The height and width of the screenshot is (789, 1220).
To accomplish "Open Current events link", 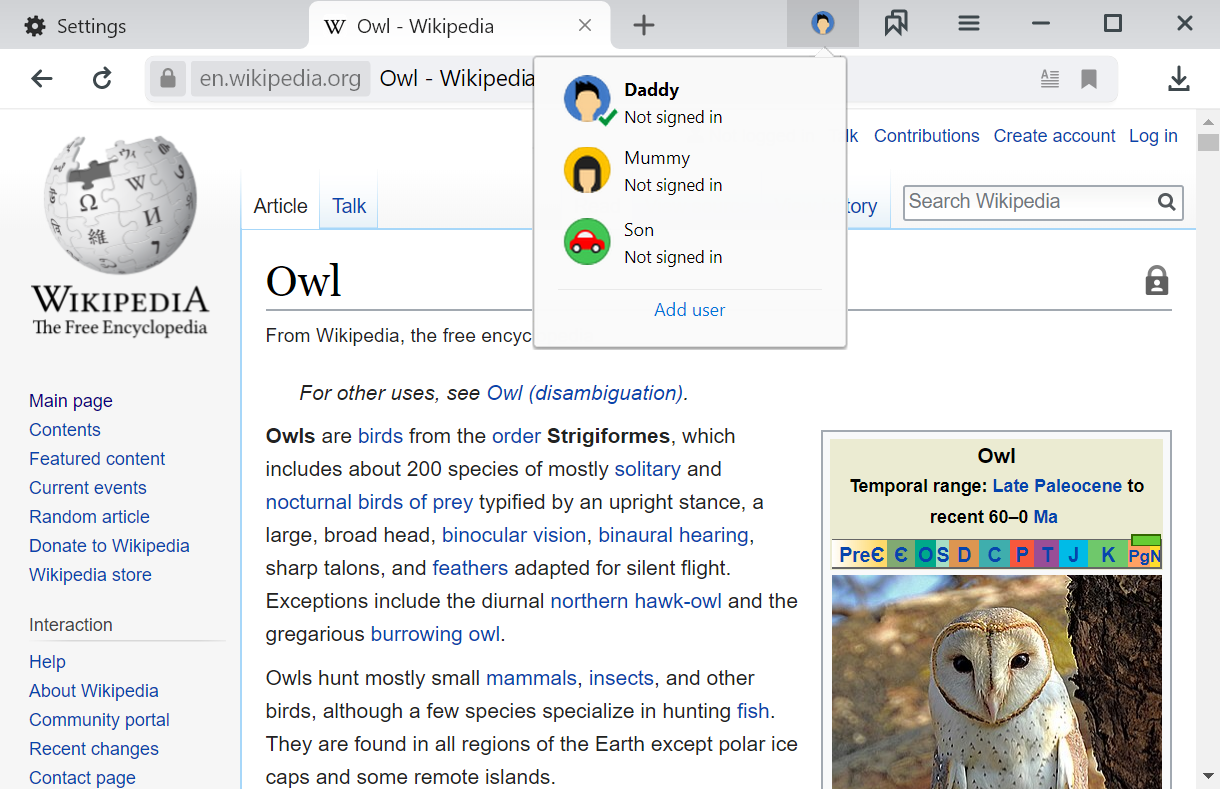I will [x=88, y=488].
